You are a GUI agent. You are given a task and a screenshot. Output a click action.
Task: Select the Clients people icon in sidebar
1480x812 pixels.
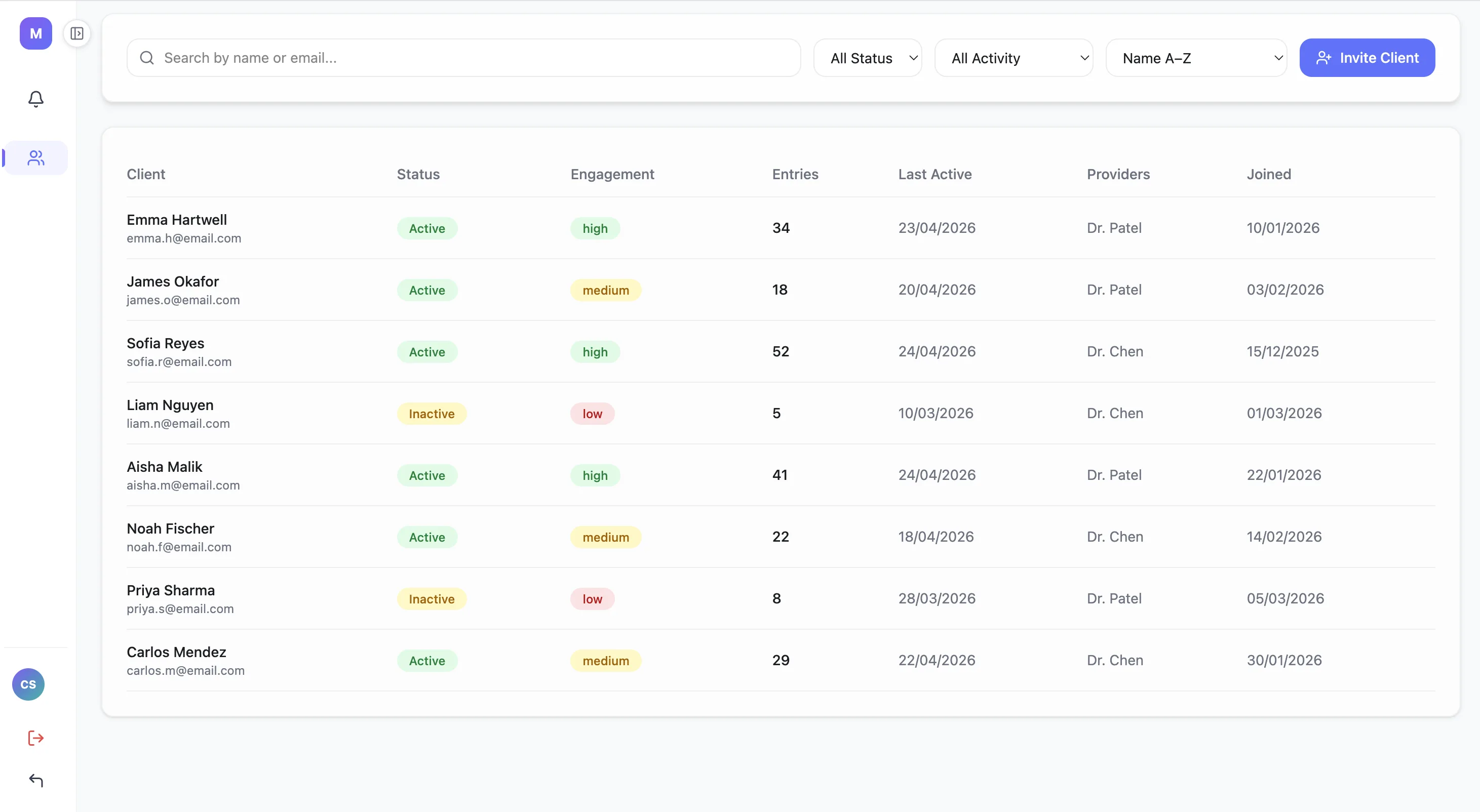click(35, 158)
